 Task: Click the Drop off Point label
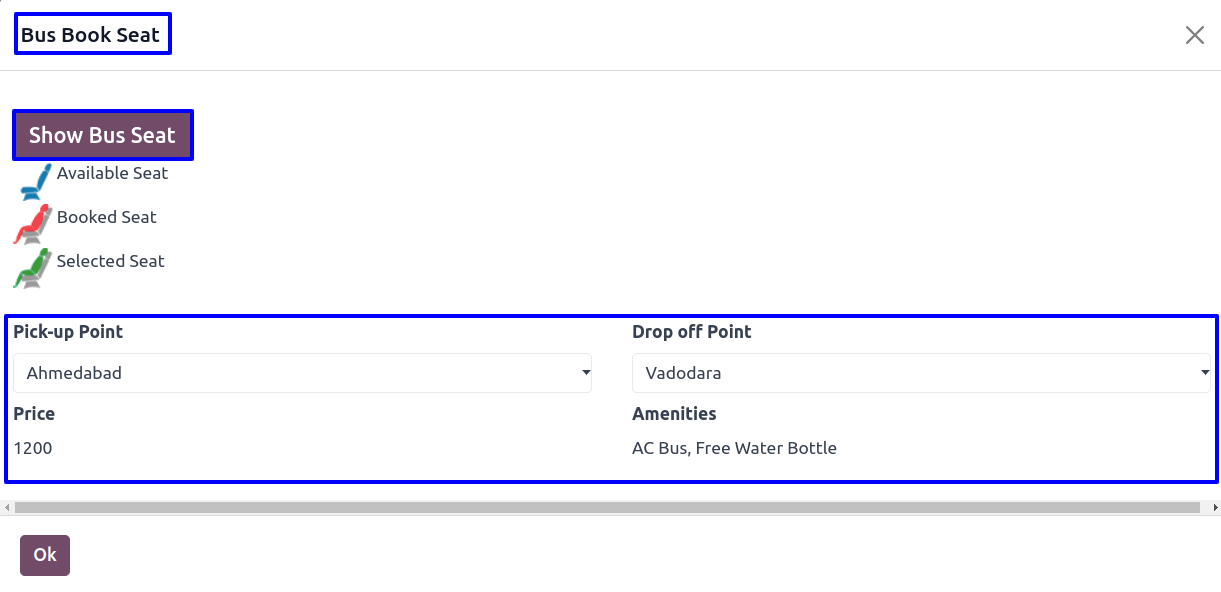click(691, 332)
